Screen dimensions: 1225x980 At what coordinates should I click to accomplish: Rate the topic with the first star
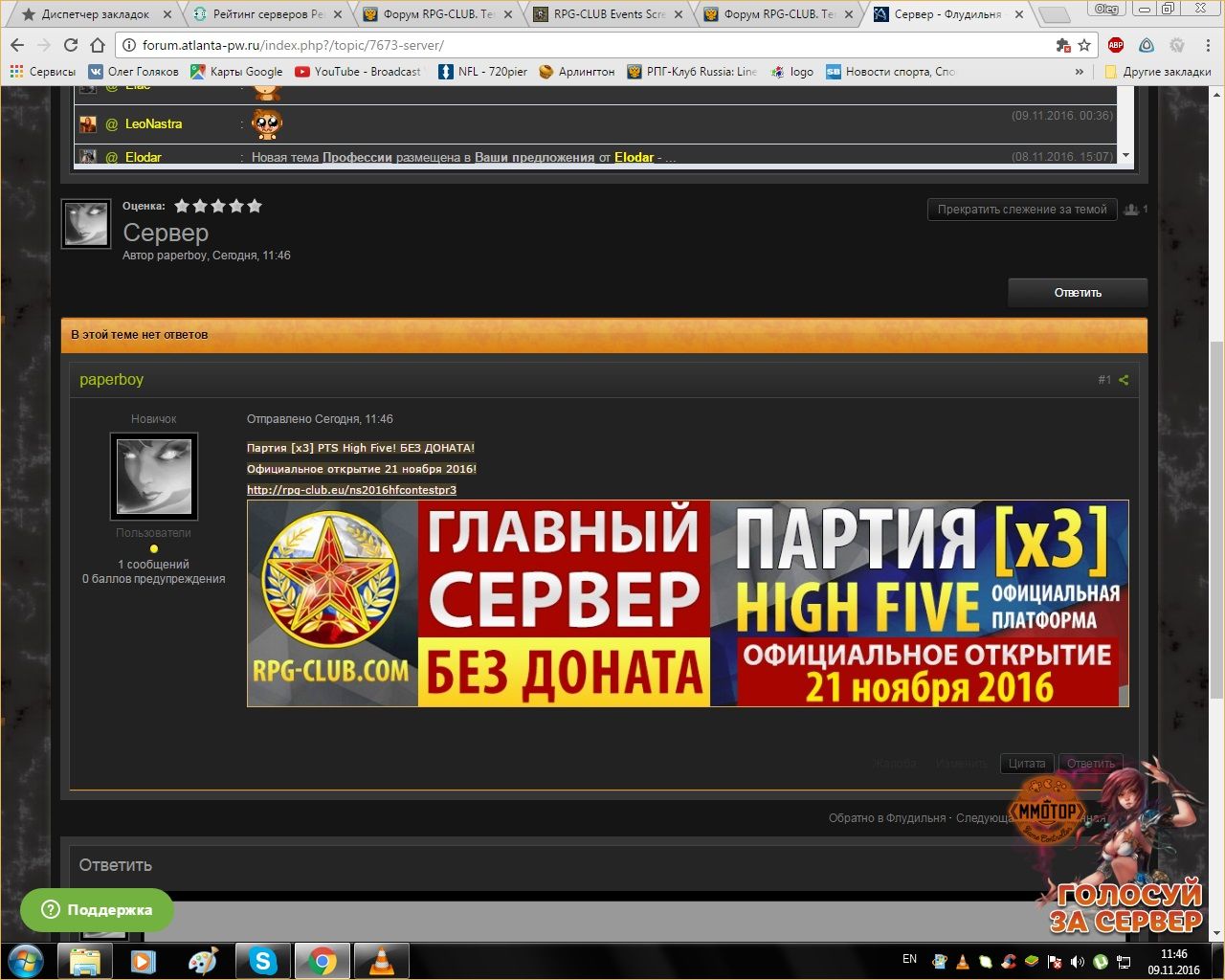point(182,206)
